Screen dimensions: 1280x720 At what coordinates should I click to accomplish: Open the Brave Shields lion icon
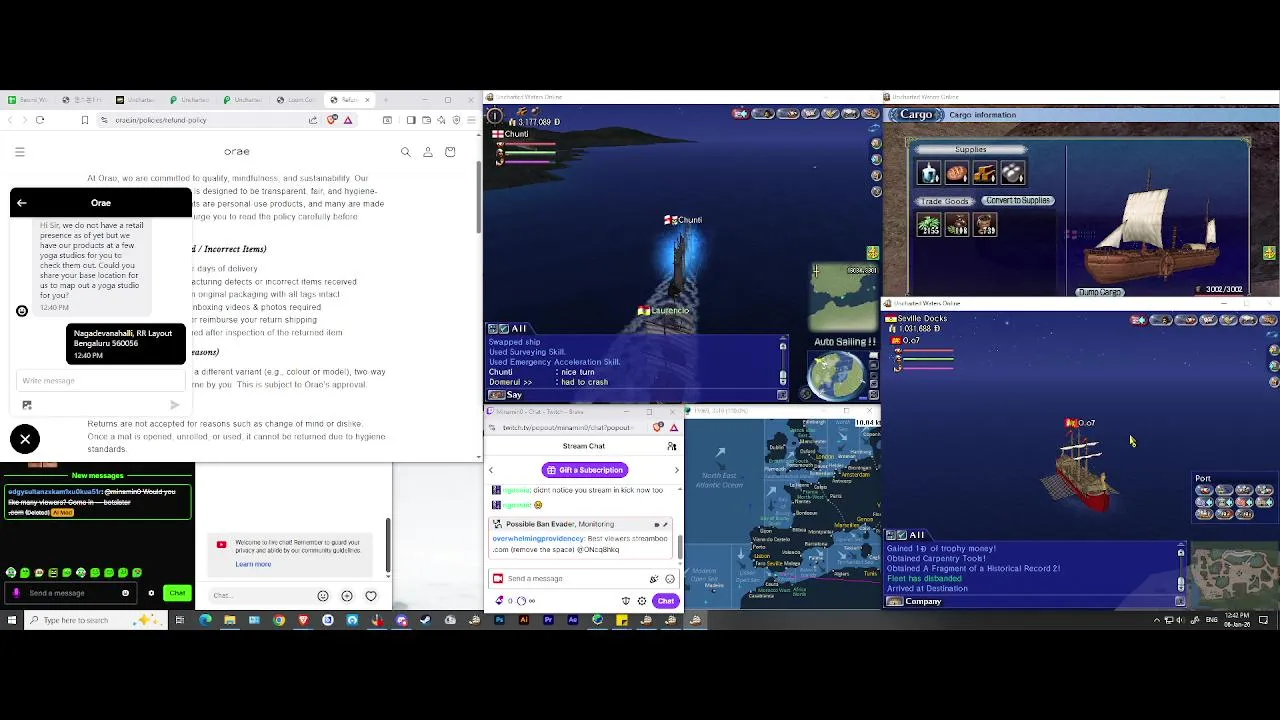click(x=332, y=120)
